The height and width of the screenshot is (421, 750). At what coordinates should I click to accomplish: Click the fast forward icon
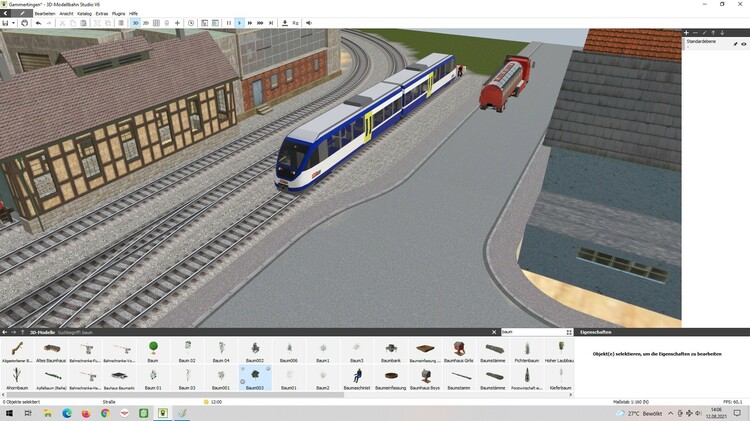point(250,22)
